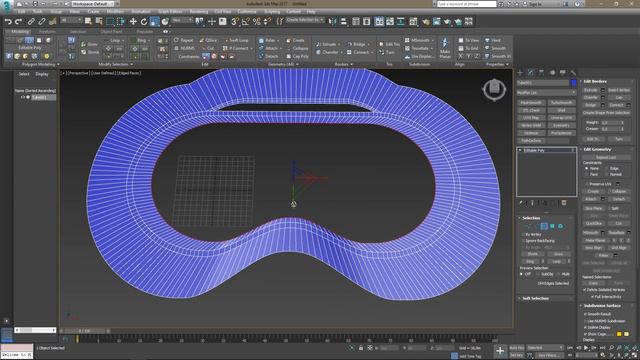Click the Make Planar ribbon icon

pyautogui.click(x=445, y=48)
